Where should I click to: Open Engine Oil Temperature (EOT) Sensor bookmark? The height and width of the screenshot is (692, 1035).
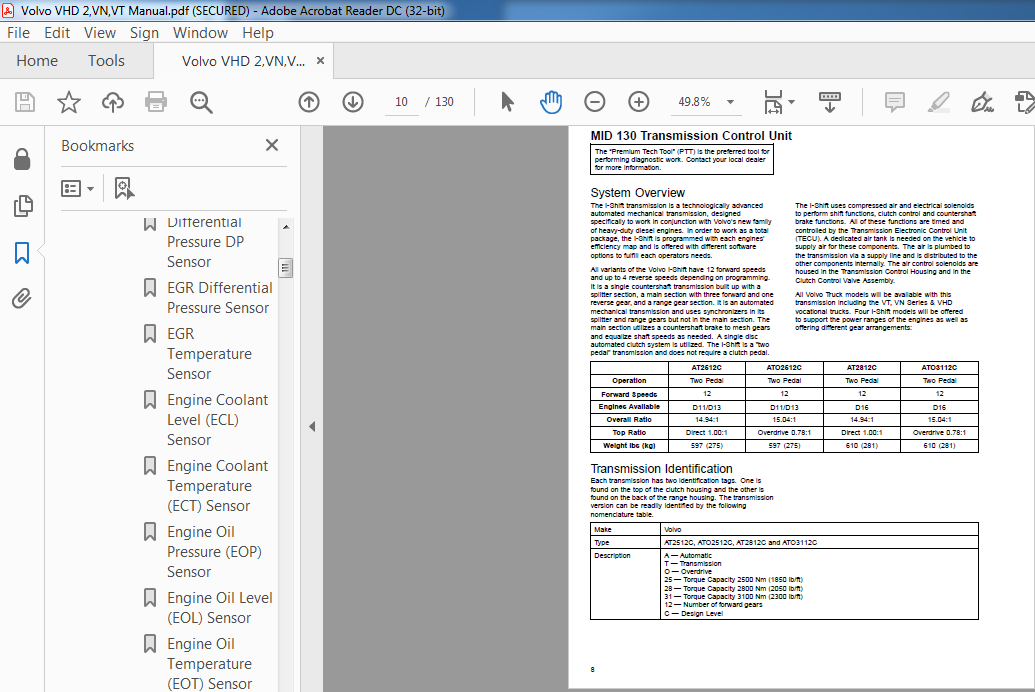click(x=209, y=664)
